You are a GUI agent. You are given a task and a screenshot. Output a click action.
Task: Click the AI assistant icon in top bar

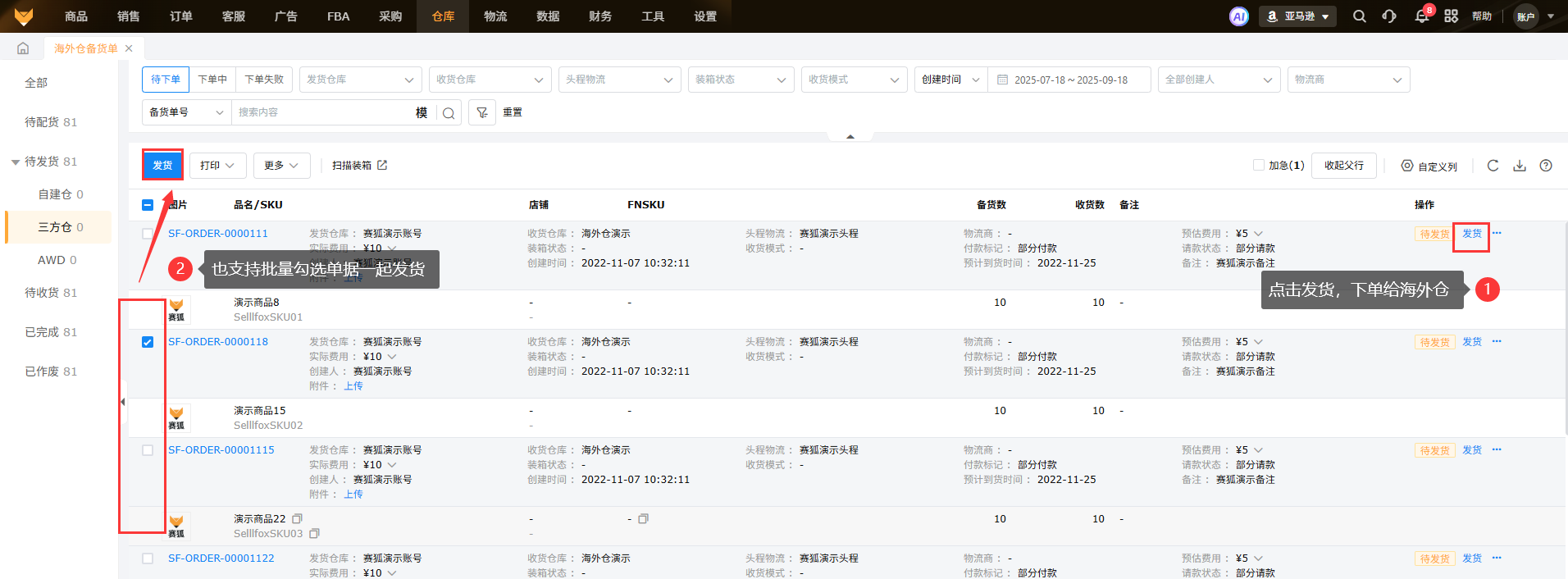pyautogui.click(x=1239, y=16)
